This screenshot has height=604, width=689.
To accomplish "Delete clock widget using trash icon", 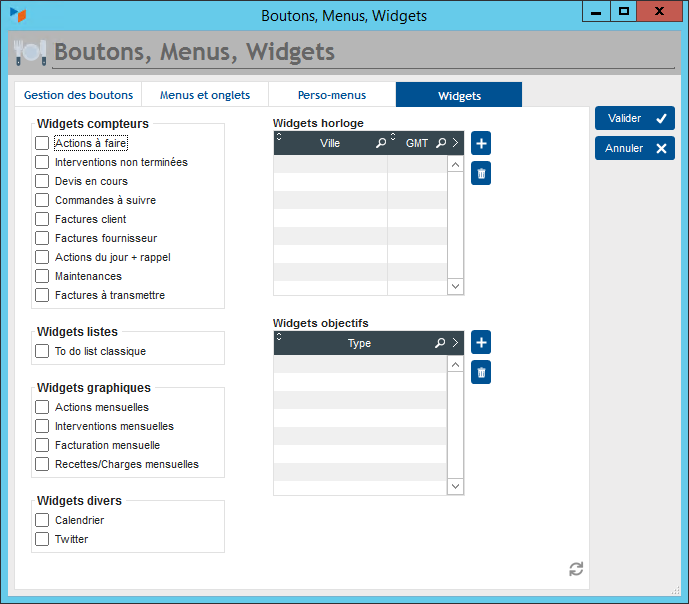I will pyautogui.click(x=481, y=174).
